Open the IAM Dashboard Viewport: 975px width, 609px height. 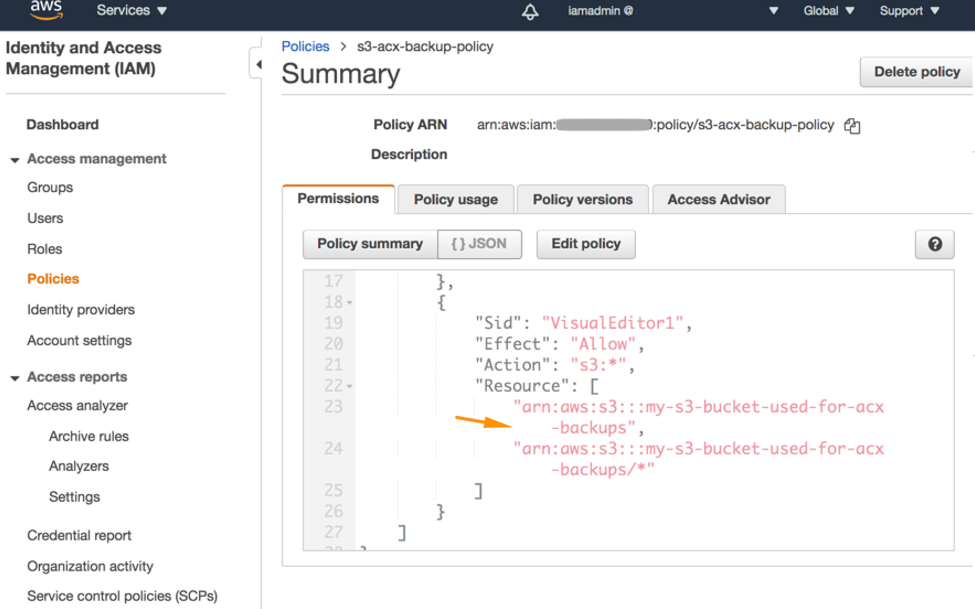(62, 124)
